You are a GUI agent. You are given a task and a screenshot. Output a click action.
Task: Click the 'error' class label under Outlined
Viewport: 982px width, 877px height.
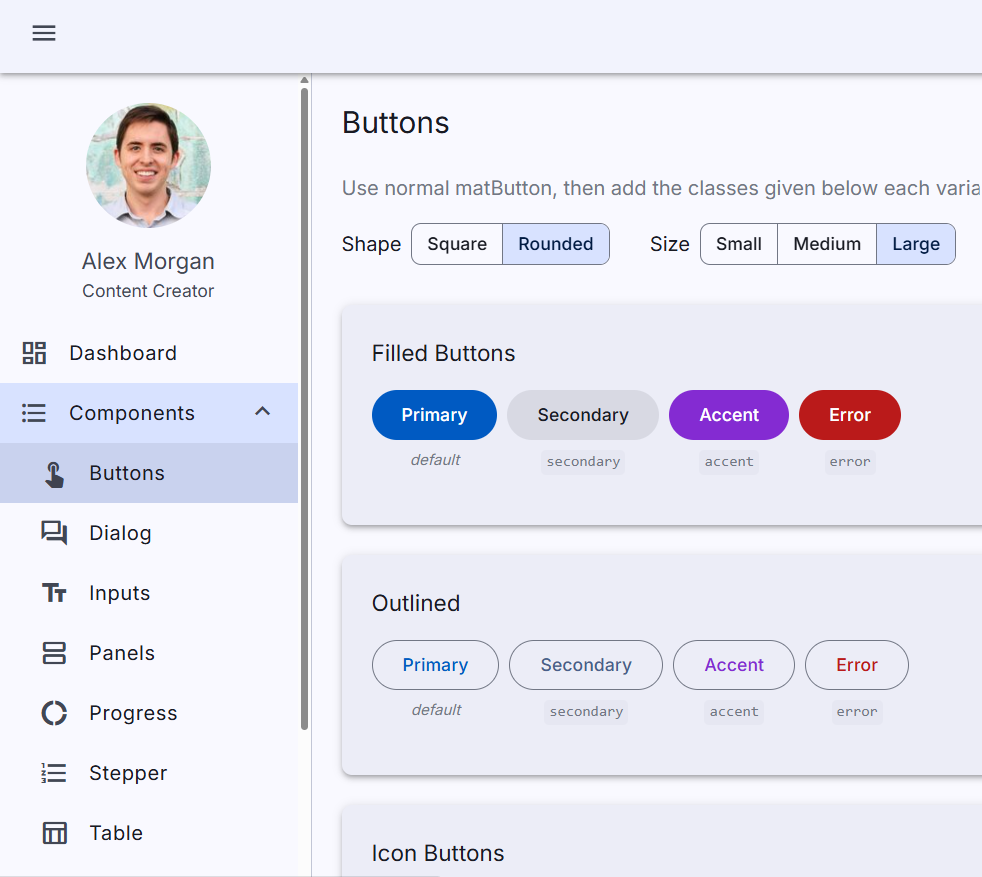(857, 712)
